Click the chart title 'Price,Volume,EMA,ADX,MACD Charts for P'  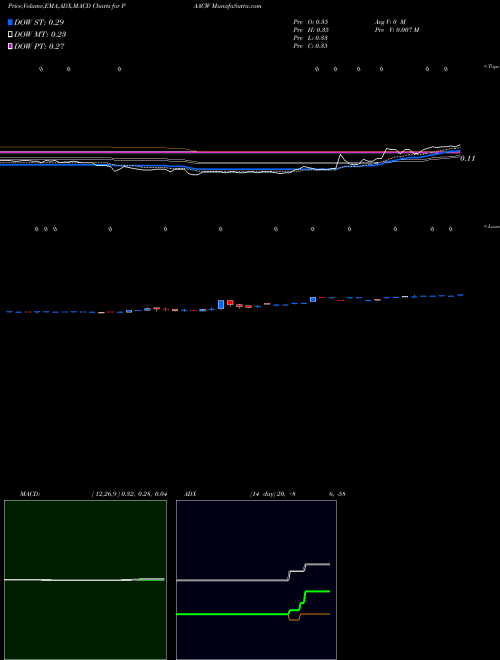coord(67,6)
